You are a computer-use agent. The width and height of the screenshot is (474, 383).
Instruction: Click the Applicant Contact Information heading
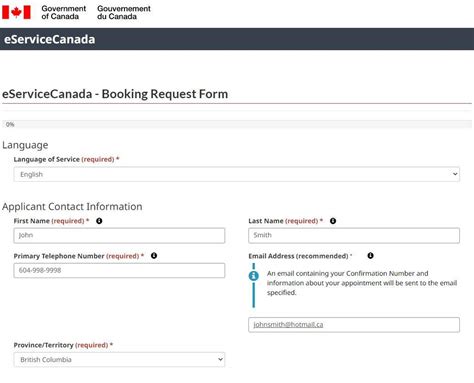pos(72,207)
